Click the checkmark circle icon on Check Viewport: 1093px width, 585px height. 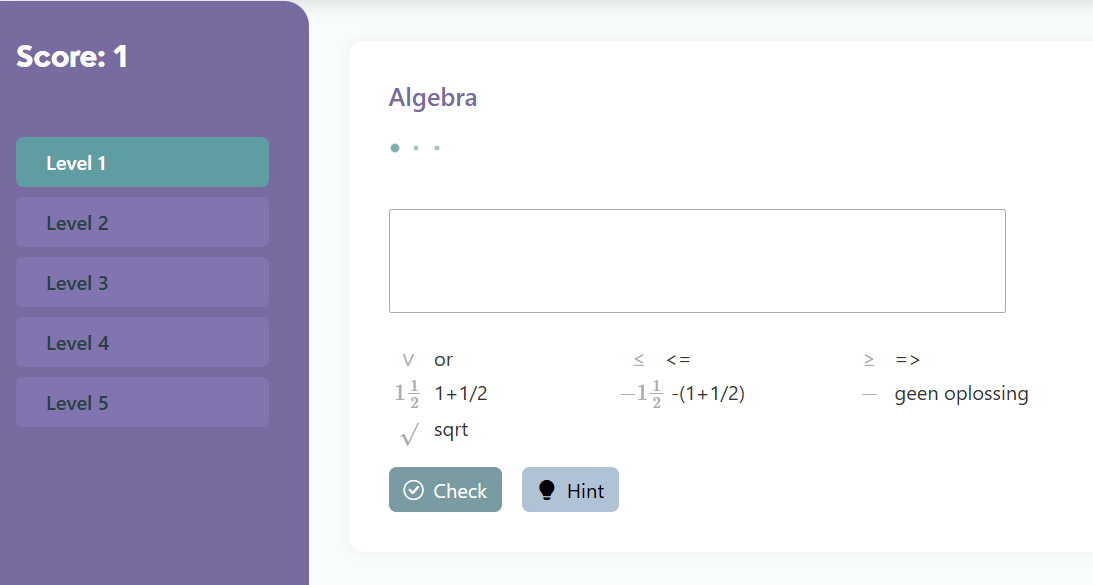coord(413,490)
